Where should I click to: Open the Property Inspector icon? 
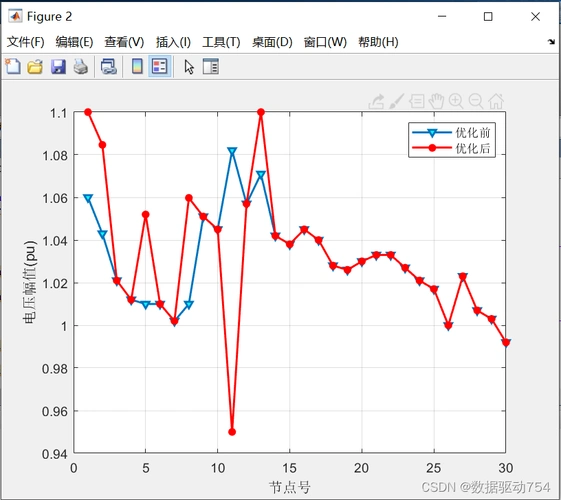click(x=211, y=67)
